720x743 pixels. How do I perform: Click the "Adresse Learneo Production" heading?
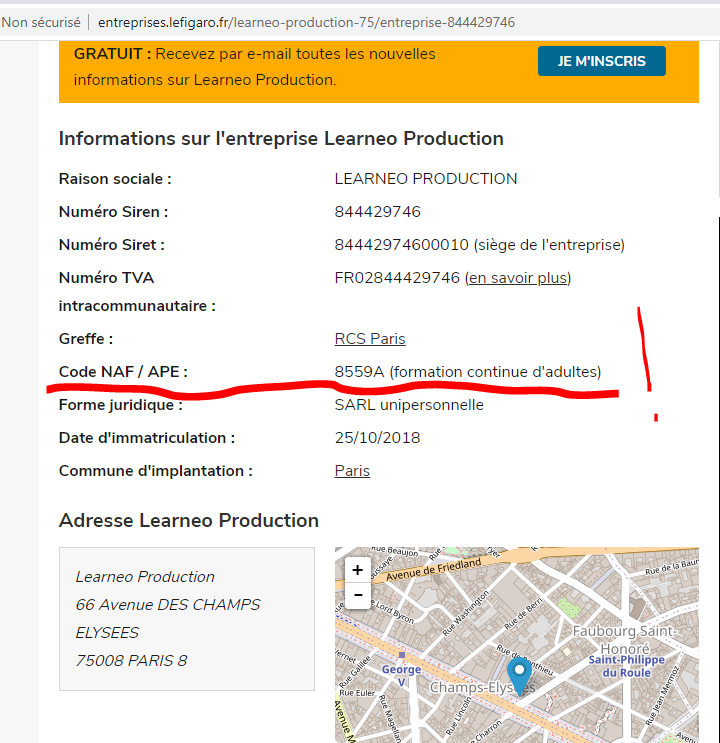(x=189, y=520)
